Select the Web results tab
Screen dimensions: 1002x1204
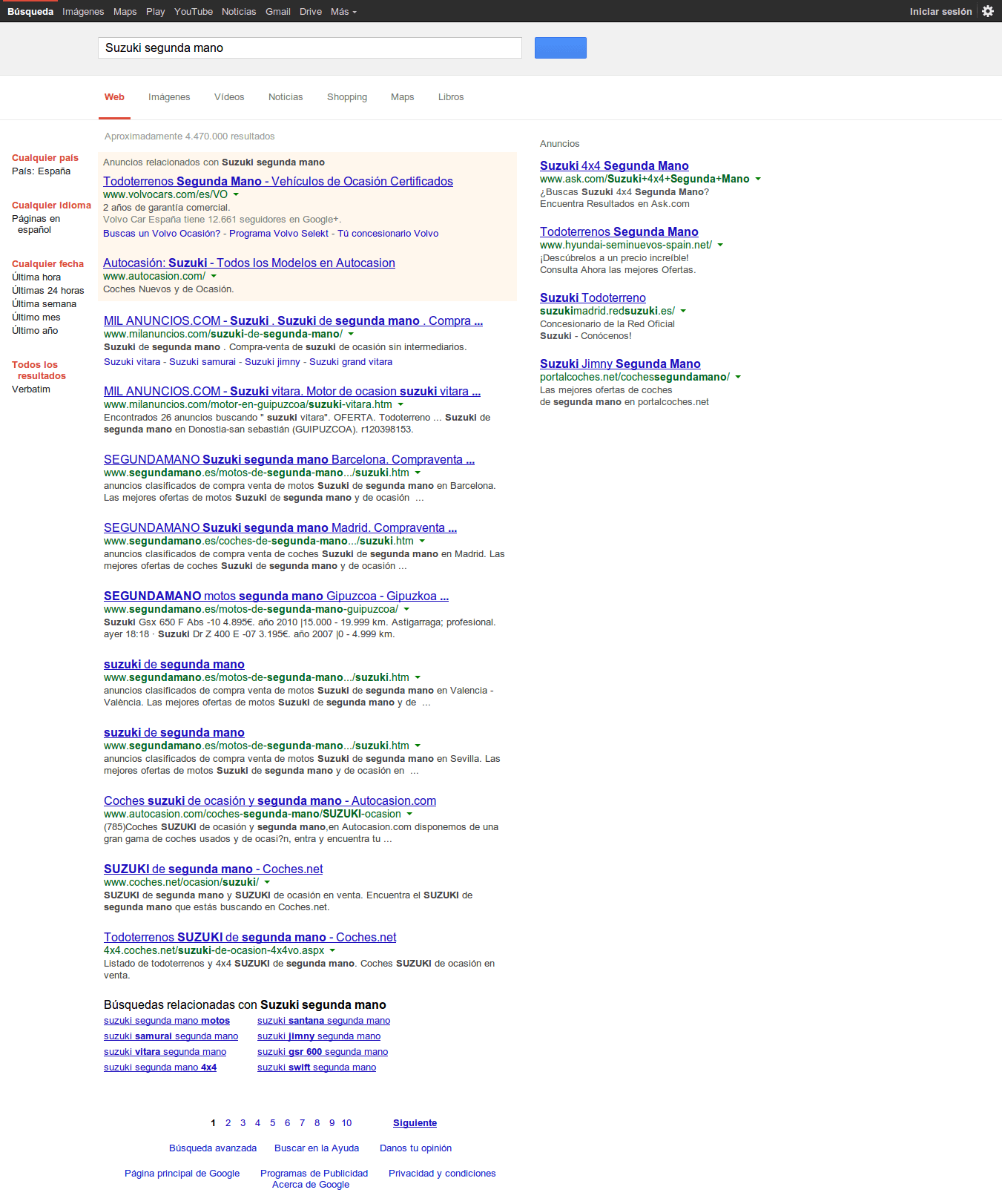tap(114, 97)
